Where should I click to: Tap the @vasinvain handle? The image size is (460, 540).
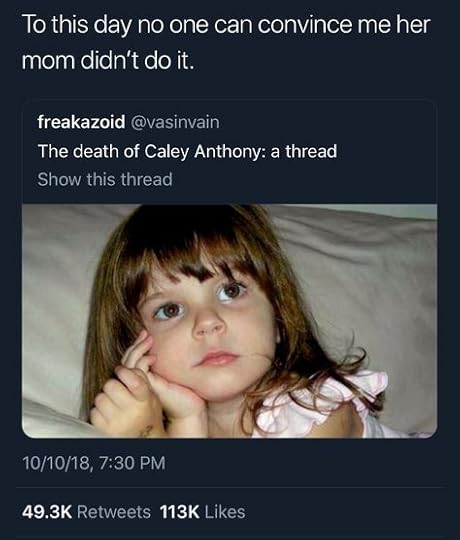(x=175, y=122)
